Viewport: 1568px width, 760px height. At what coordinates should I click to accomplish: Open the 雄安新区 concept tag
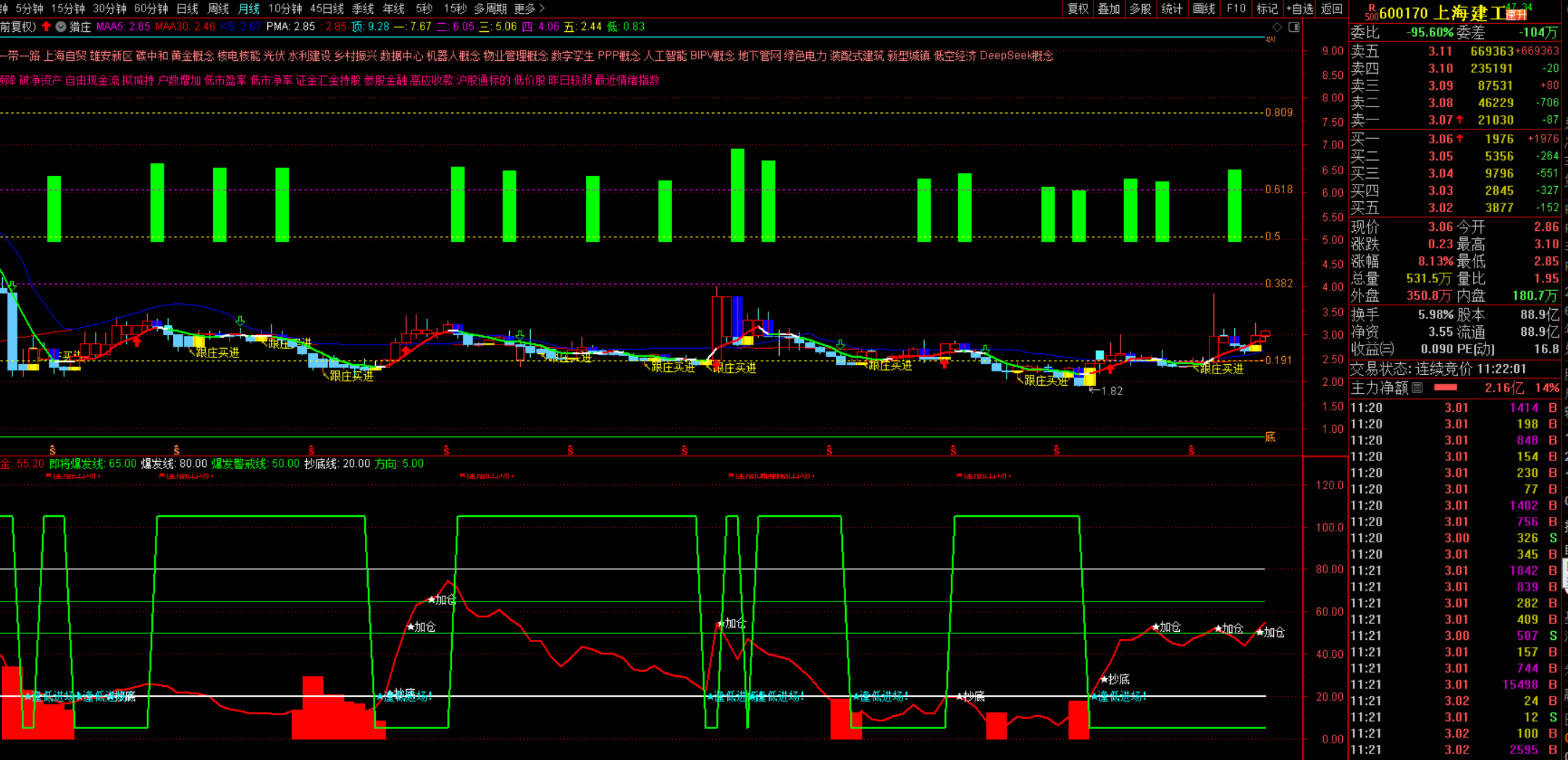(x=112, y=56)
